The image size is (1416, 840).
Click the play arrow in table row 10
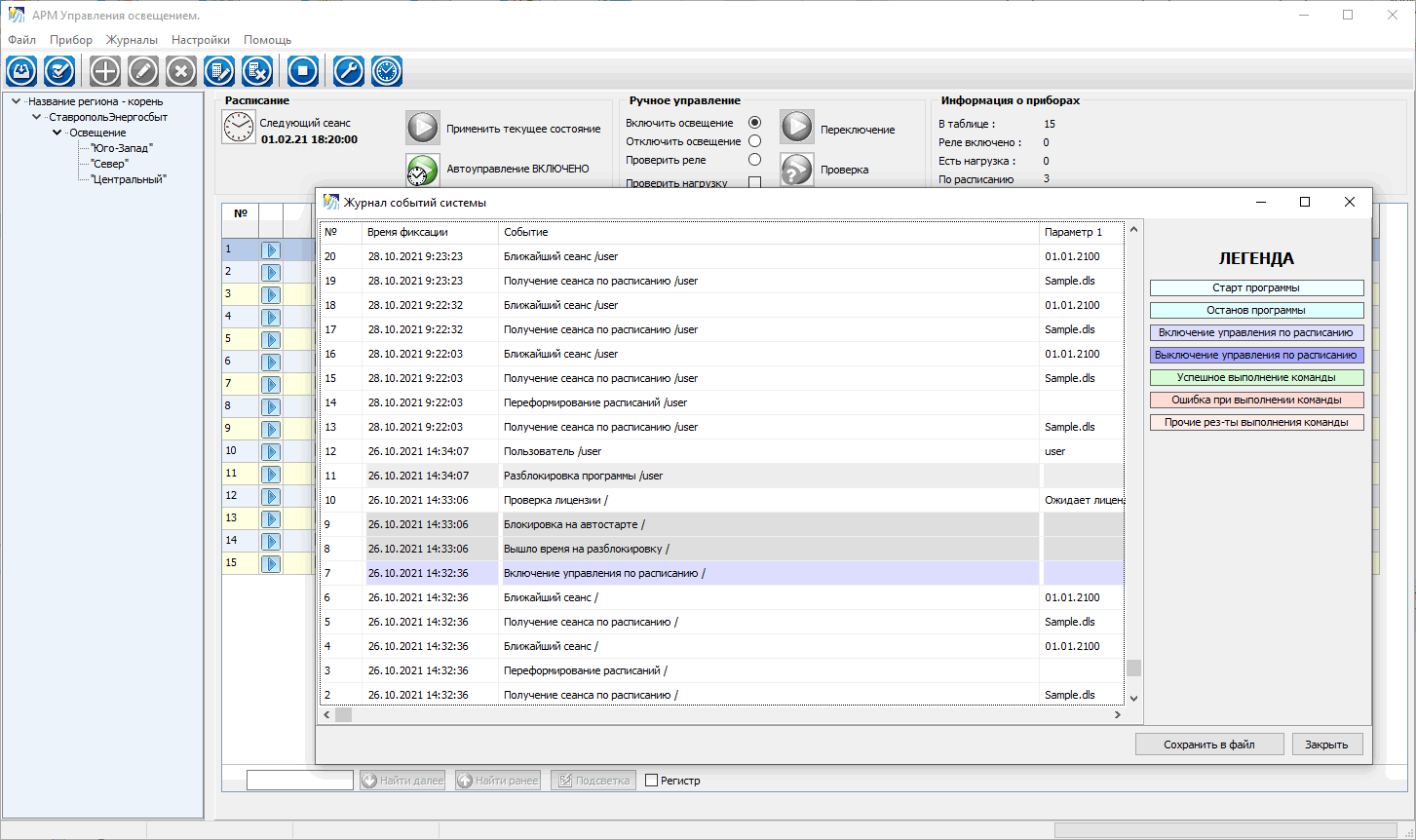tap(271, 452)
